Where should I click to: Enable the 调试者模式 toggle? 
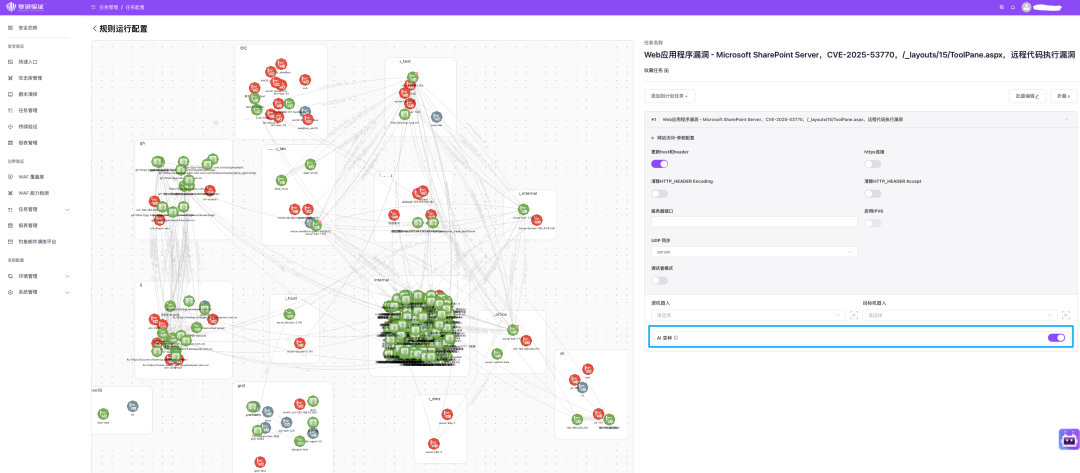click(659, 280)
